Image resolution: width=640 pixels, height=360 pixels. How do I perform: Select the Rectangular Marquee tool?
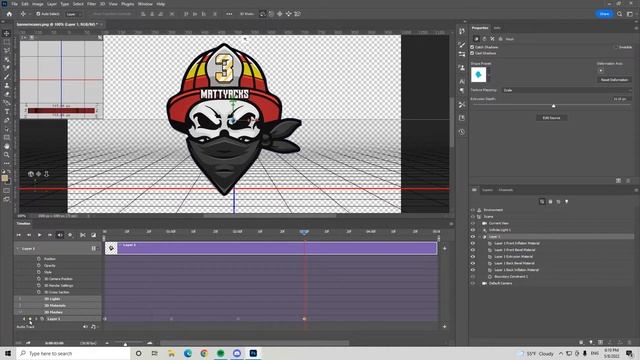tap(7, 42)
